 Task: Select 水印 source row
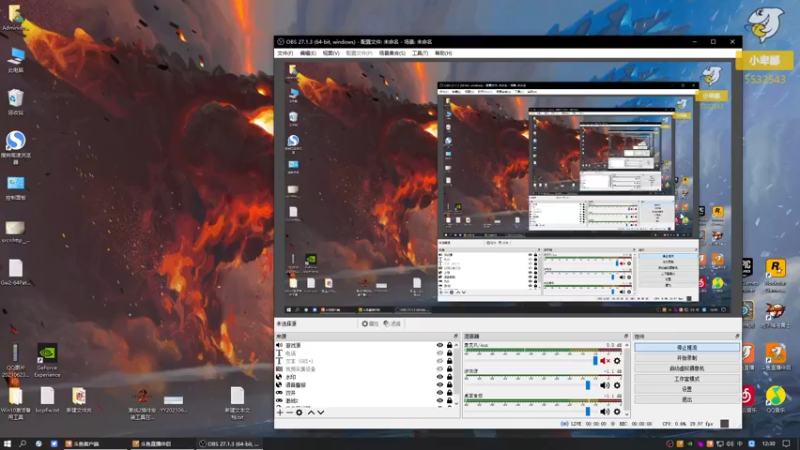(x=365, y=377)
